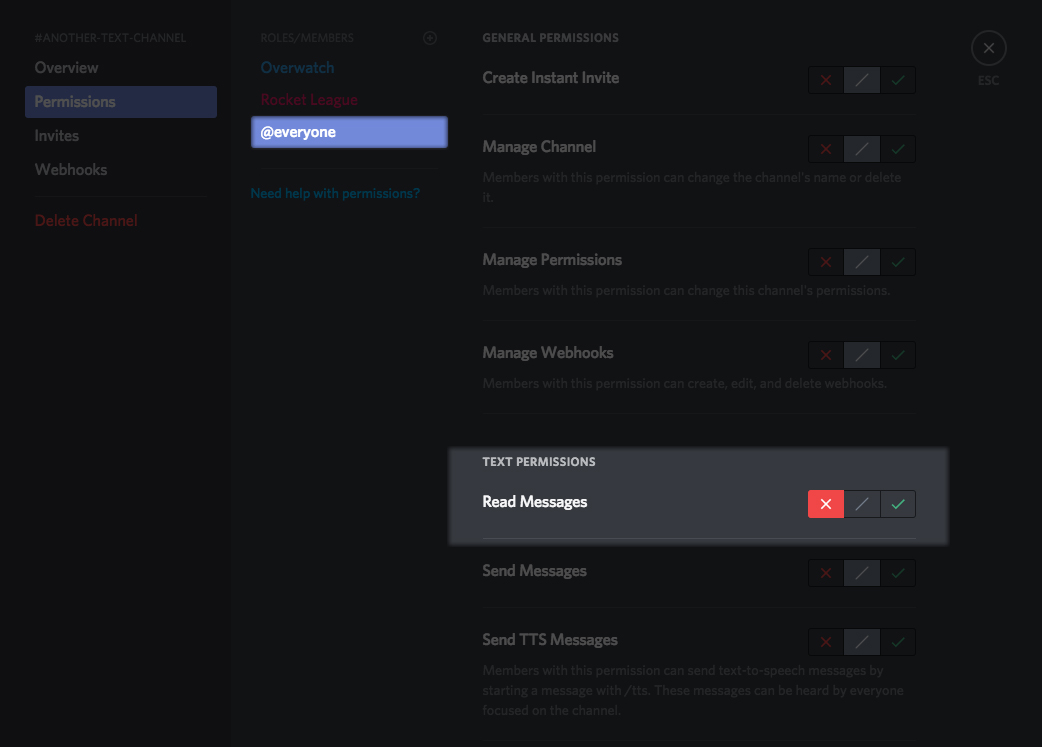Viewport: 1042px width, 747px height.
Task: Deny Send TTS Messages with red X
Action: (826, 643)
